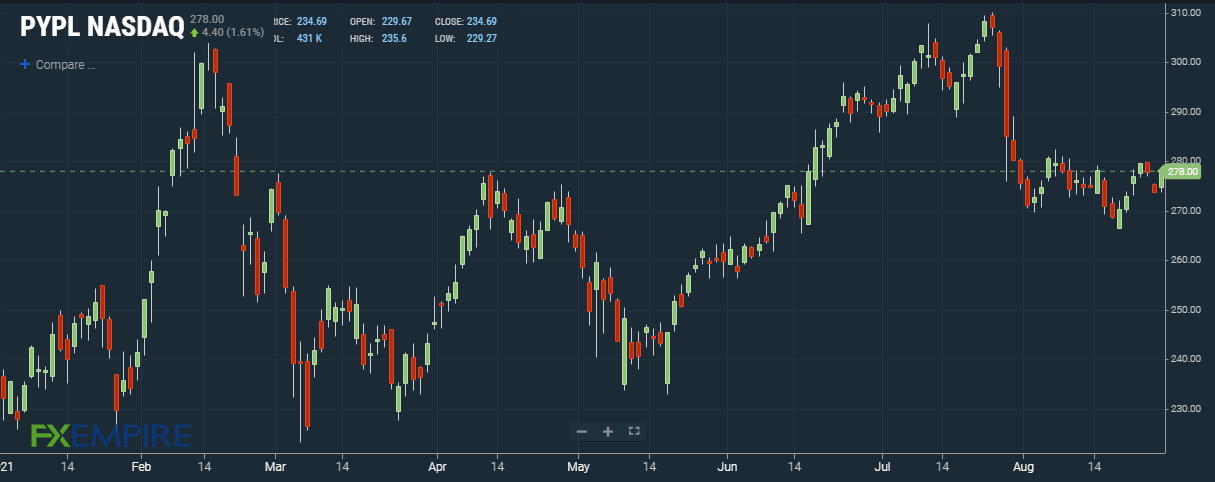
Task: Click the Jun label on time axis
Action: [728, 466]
